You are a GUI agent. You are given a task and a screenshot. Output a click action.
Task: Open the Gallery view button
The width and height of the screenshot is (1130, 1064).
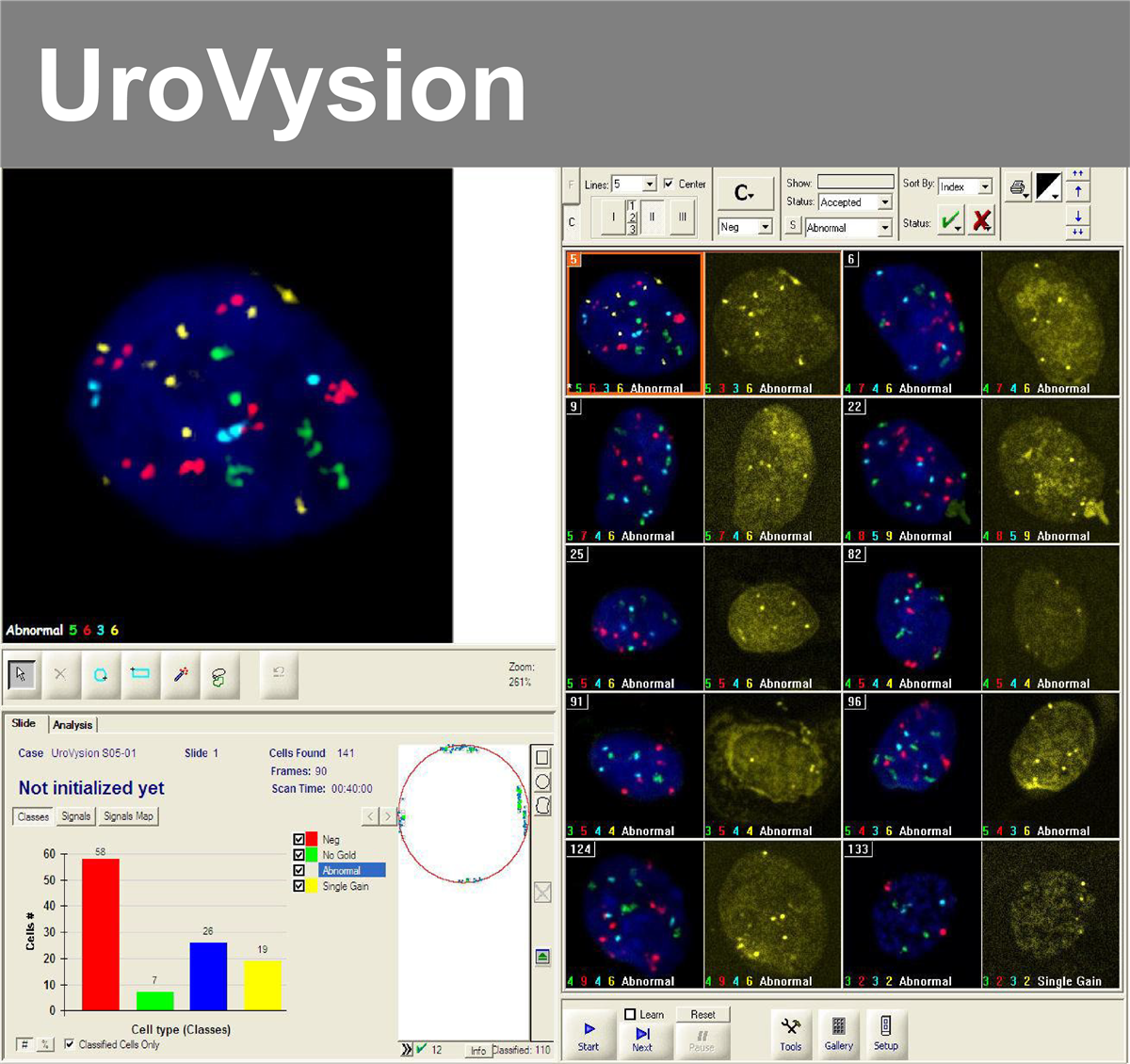click(839, 1034)
